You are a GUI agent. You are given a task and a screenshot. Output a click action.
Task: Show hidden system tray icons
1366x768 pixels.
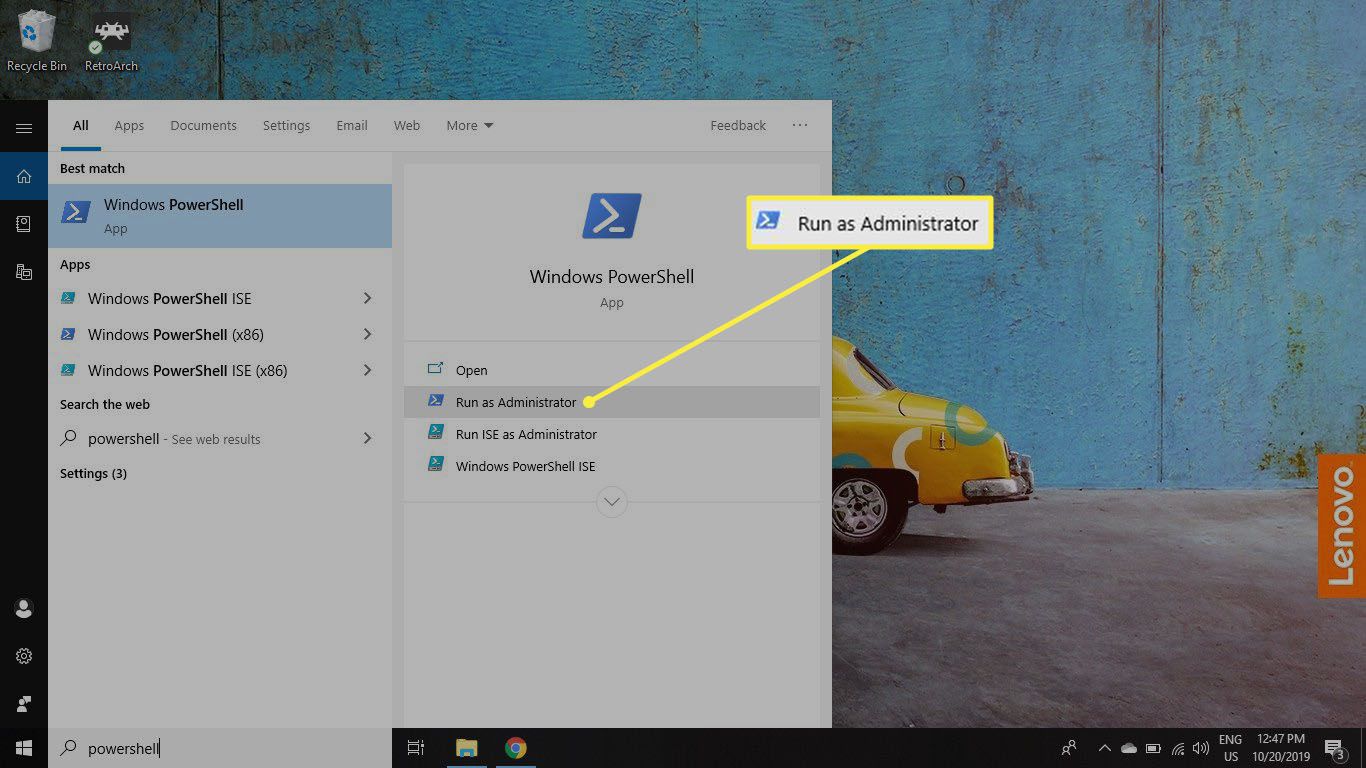click(x=1104, y=748)
